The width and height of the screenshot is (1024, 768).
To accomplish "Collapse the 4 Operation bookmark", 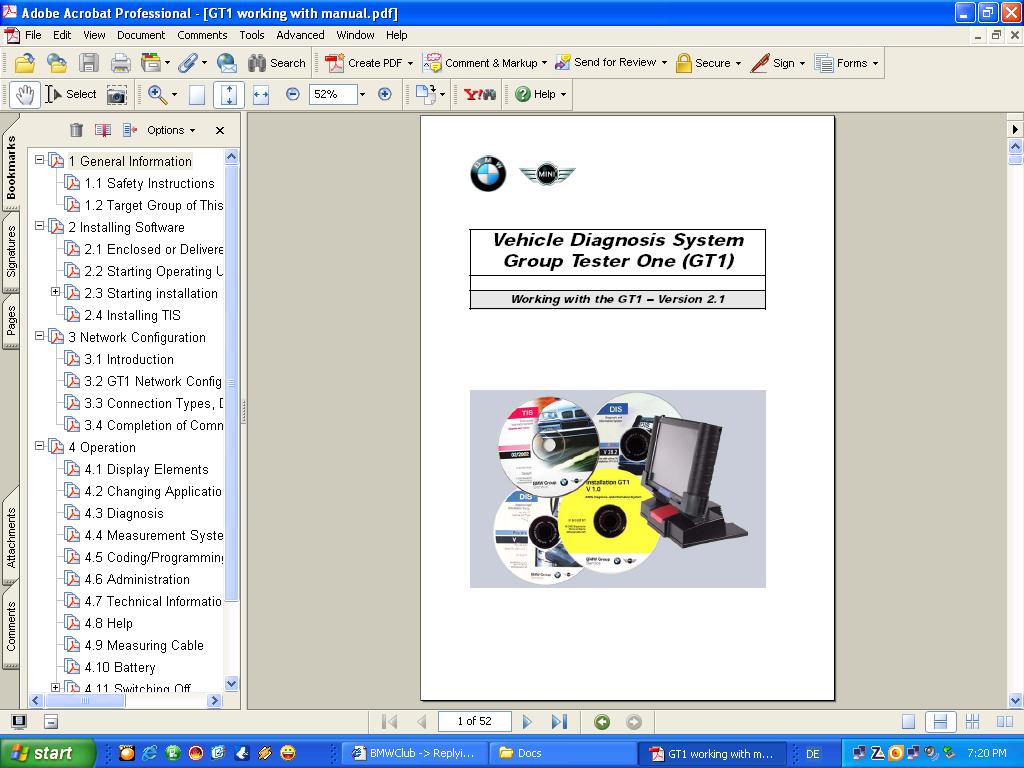I will pos(39,445).
